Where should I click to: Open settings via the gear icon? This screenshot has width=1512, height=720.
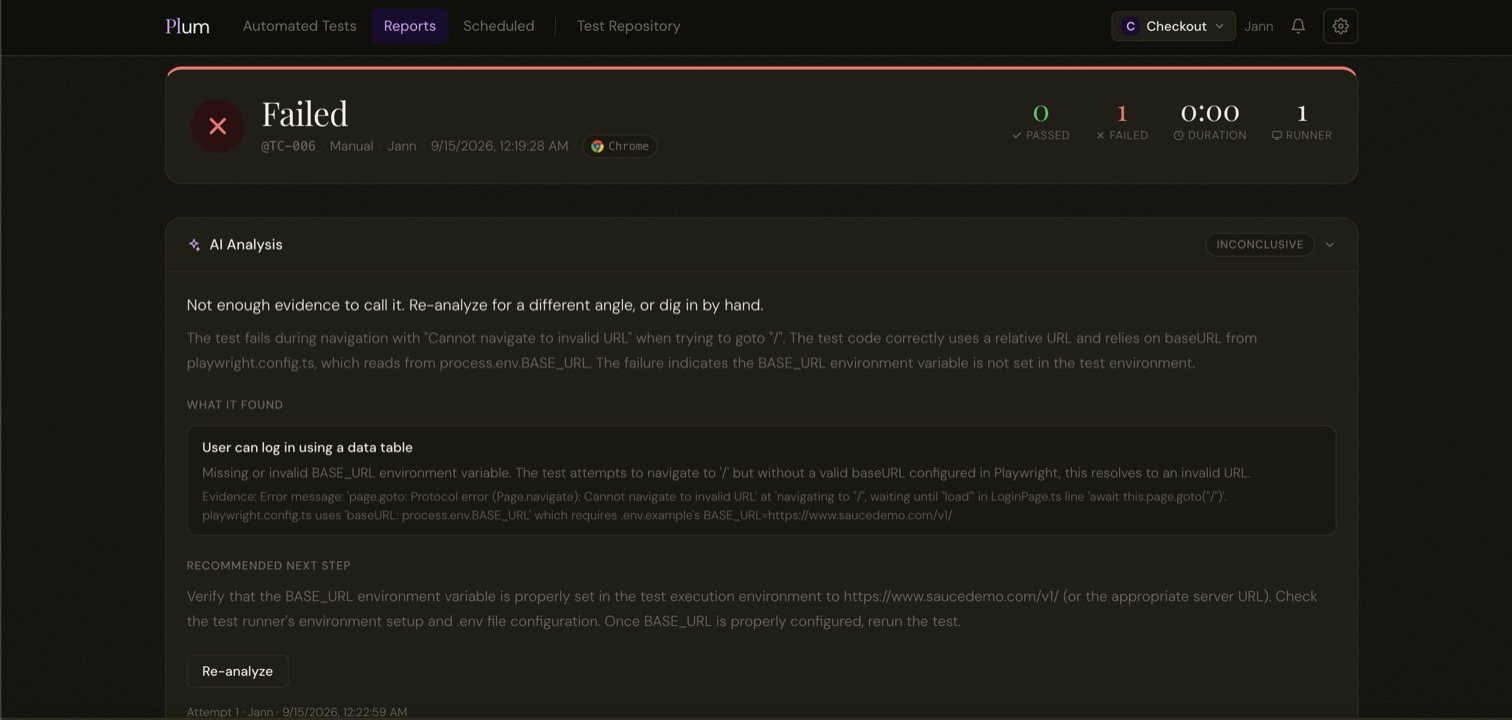coord(1341,26)
